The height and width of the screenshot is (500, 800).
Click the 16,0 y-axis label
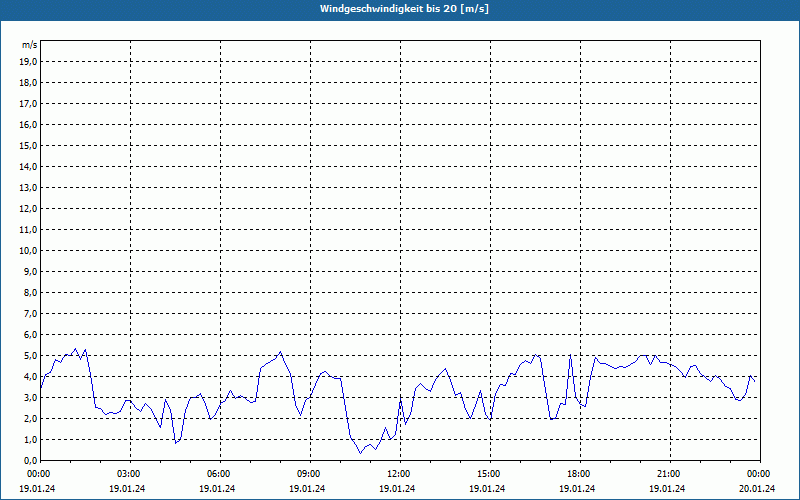(29, 124)
